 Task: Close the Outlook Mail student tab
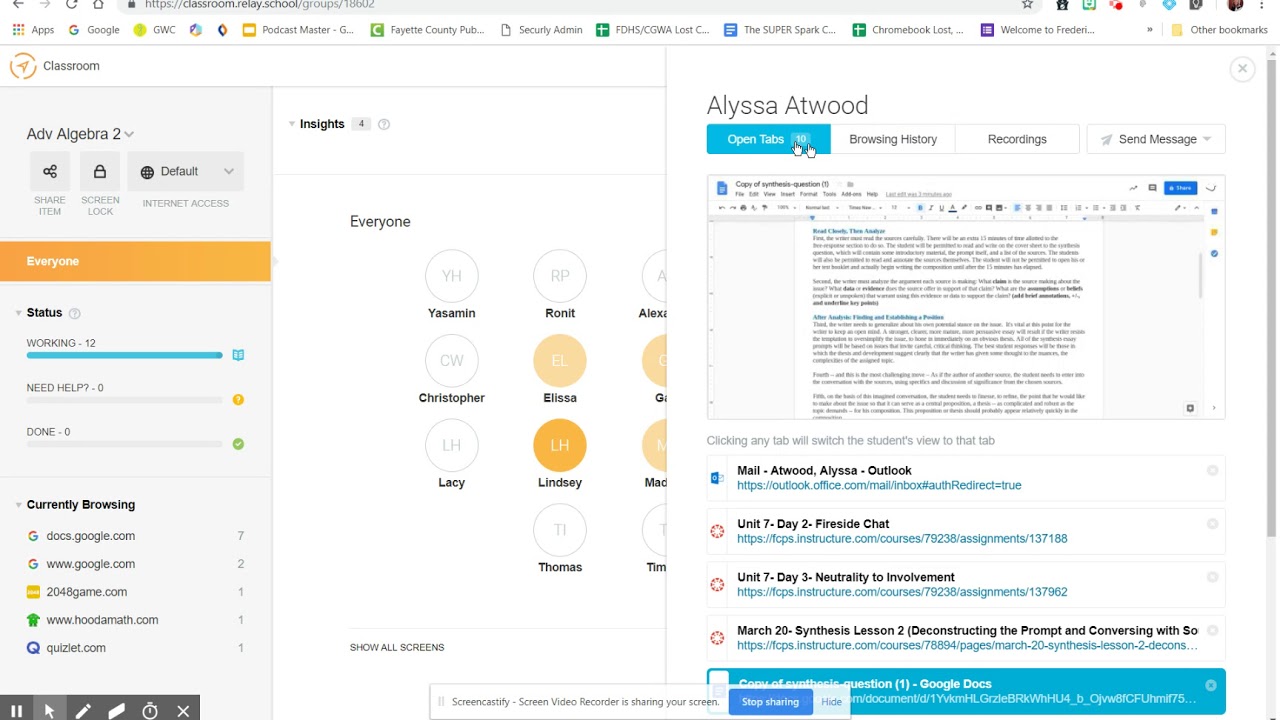(1212, 470)
